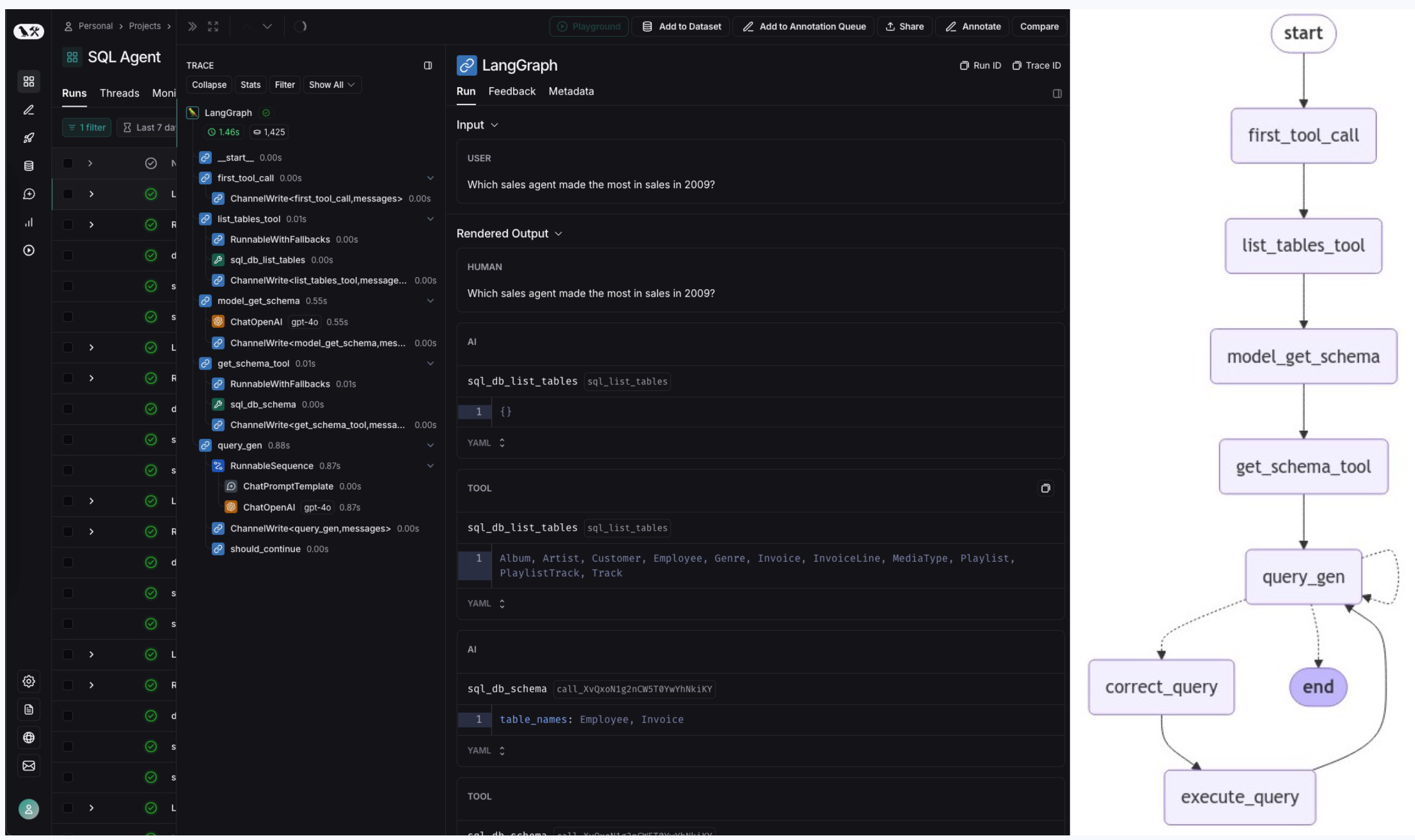Select the should_continue trace item
Image resolution: width=1415 pixels, height=840 pixels.
coord(265,549)
